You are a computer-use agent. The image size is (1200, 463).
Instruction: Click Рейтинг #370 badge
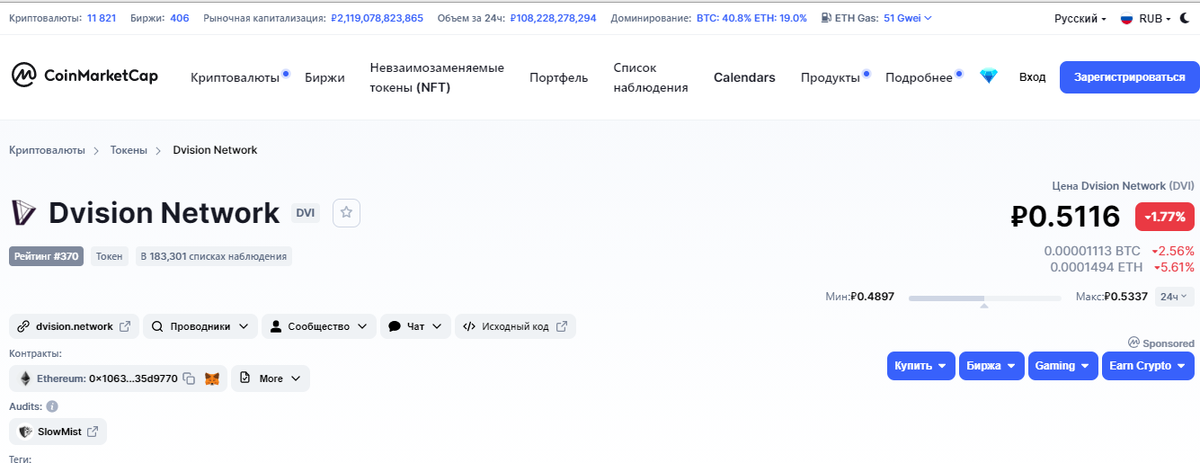click(46, 256)
